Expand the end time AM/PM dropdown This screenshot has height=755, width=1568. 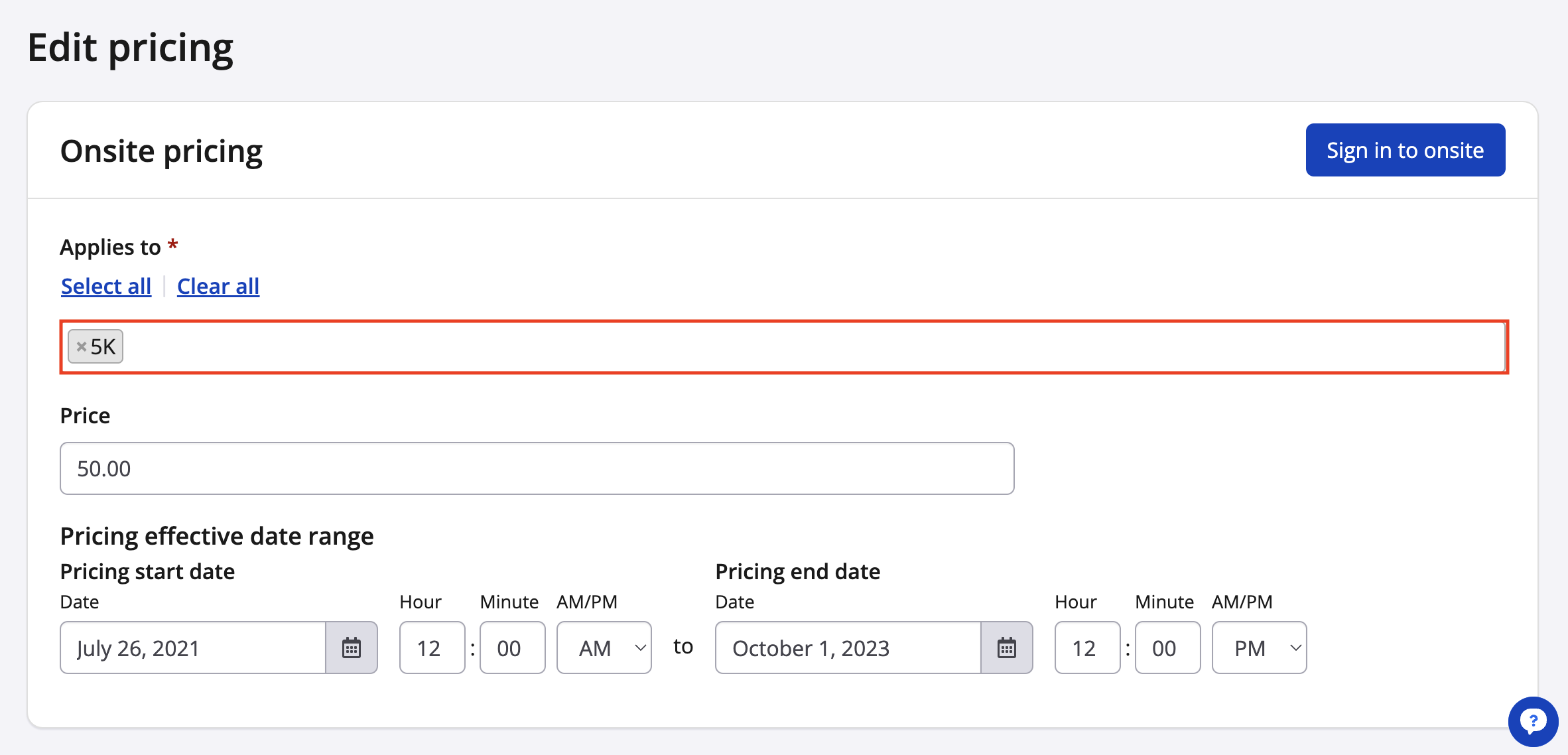click(1259, 648)
